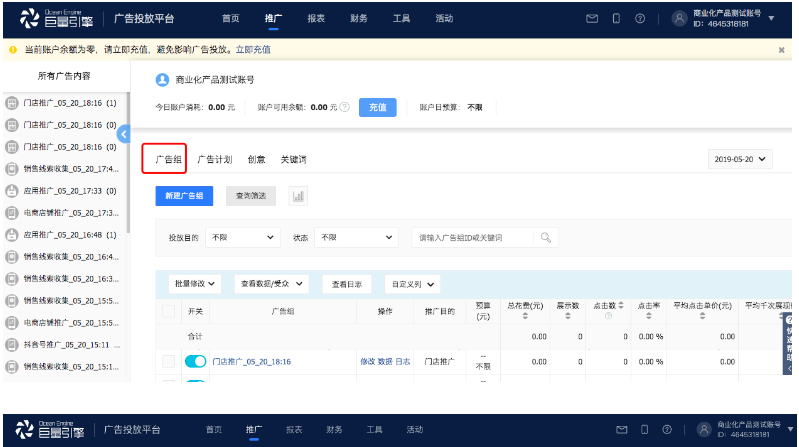Click icon of 抖音号推广_05_20_15:11 in sidebar
Viewport: 799px width, 447px height.
(x=12, y=345)
